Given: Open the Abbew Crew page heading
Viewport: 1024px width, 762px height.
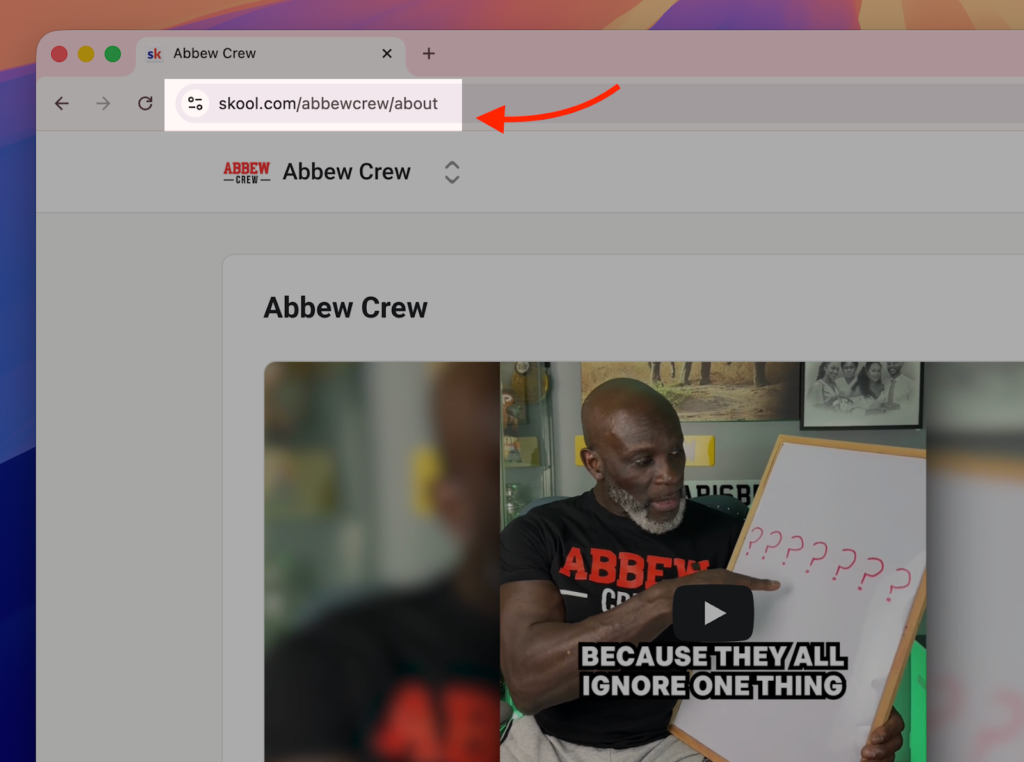Looking at the screenshot, I should [346, 308].
